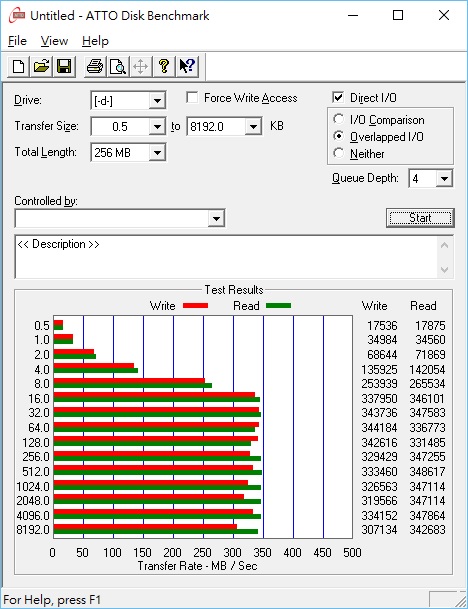Click inside the Description text box
This screenshot has height=609, width=468.
point(227,257)
